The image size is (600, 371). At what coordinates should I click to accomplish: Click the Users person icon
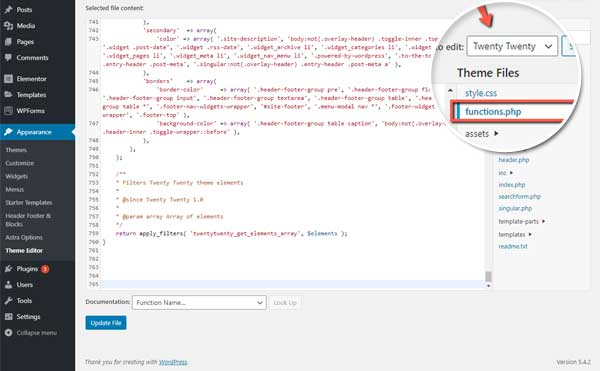point(8,285)
